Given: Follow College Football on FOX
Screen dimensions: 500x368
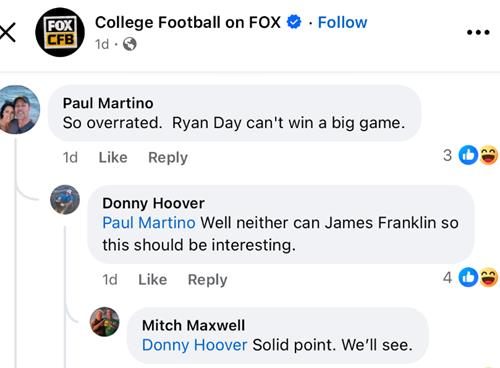Looking at the screenshot, I should (342, 22).
